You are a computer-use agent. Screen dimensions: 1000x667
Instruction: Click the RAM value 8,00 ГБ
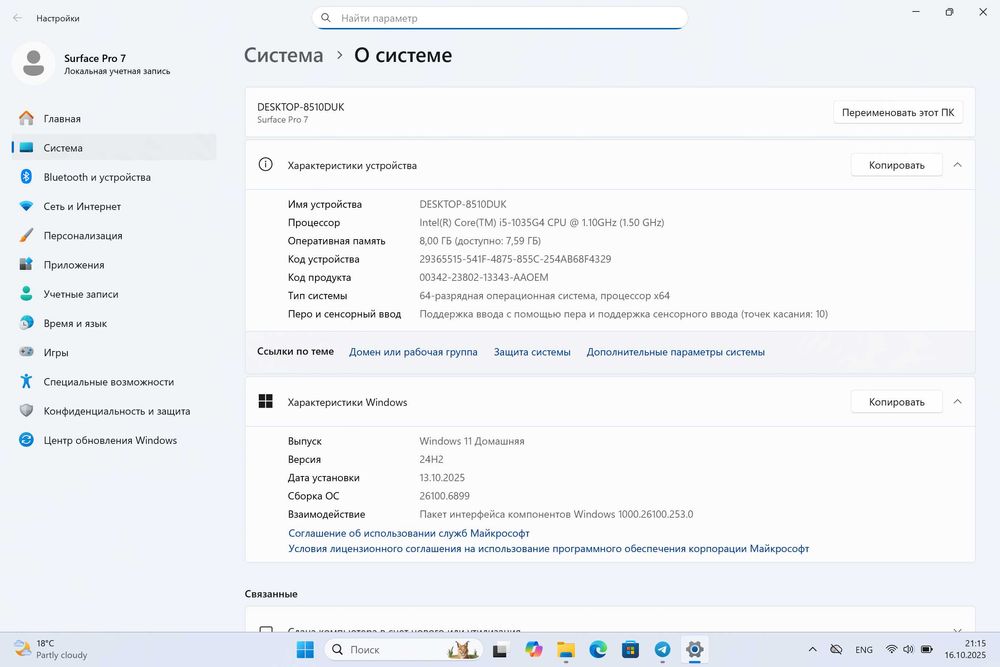[x=480, y=241]
